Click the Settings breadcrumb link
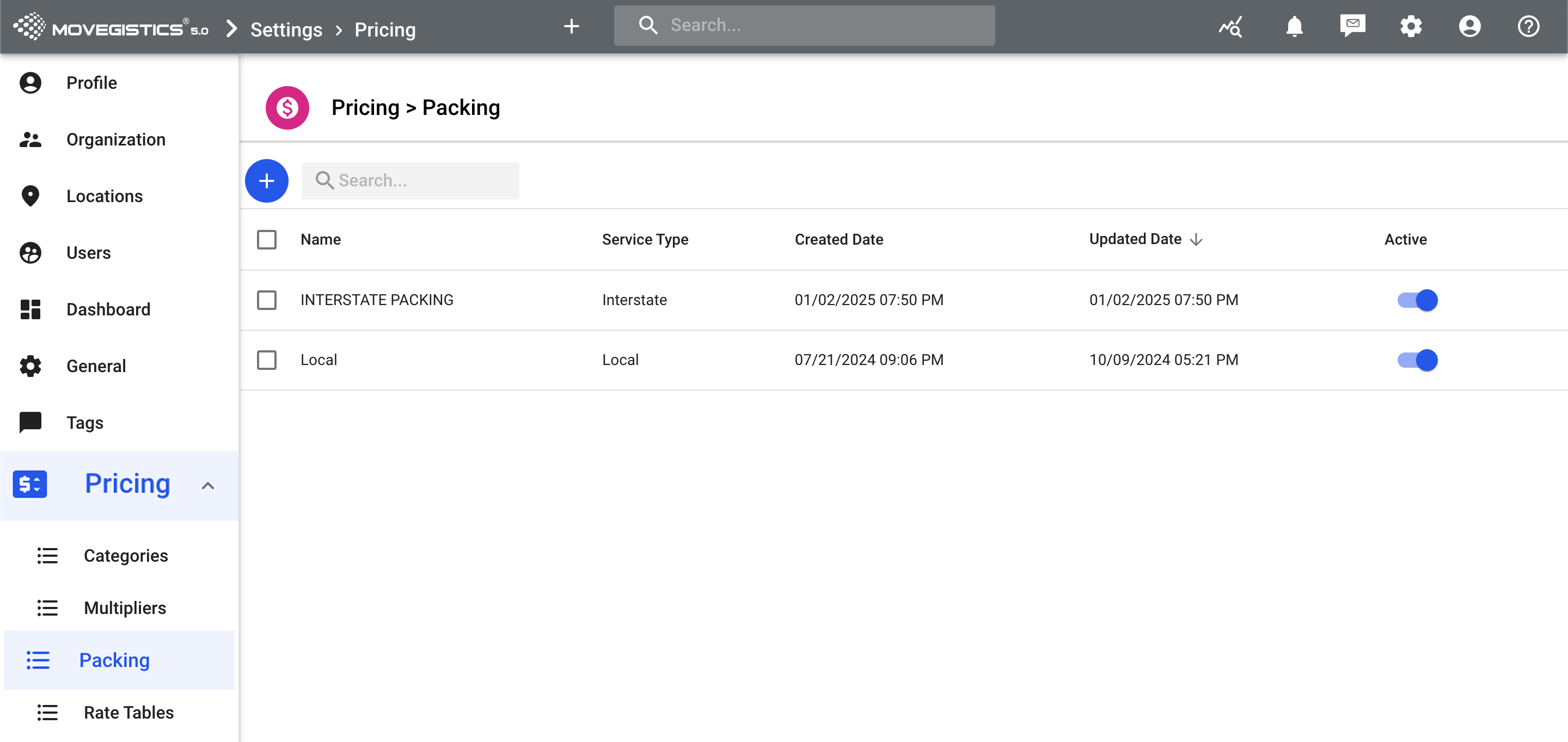1568x742 pixels. point(286,30)
